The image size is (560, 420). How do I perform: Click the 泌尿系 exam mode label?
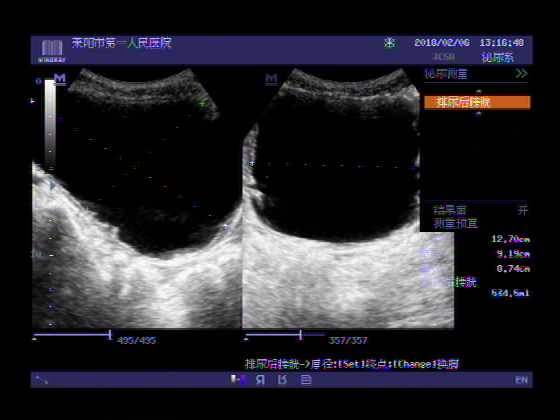click(x=498, y=57)
